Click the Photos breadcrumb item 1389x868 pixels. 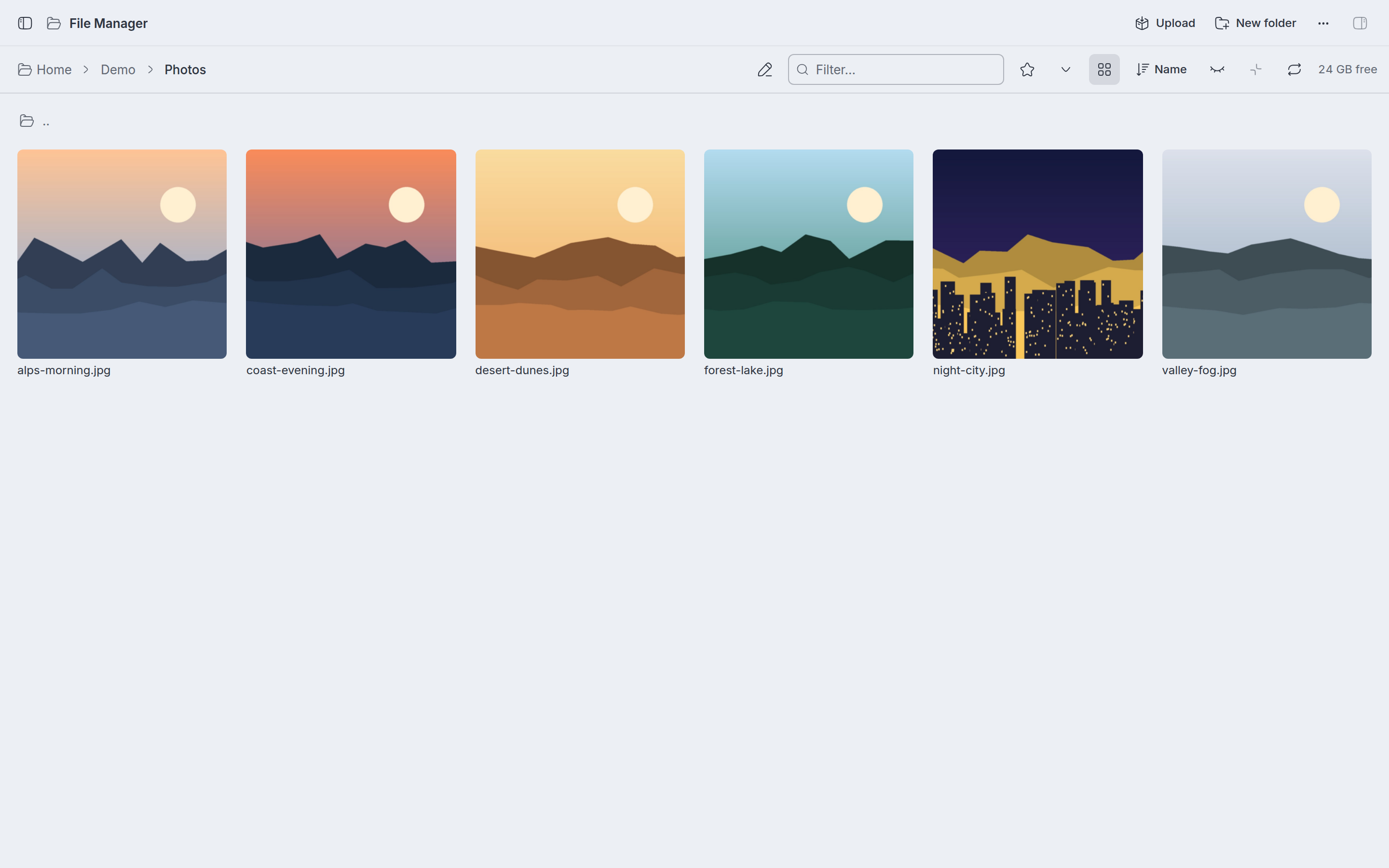click(x=185, y=69)
